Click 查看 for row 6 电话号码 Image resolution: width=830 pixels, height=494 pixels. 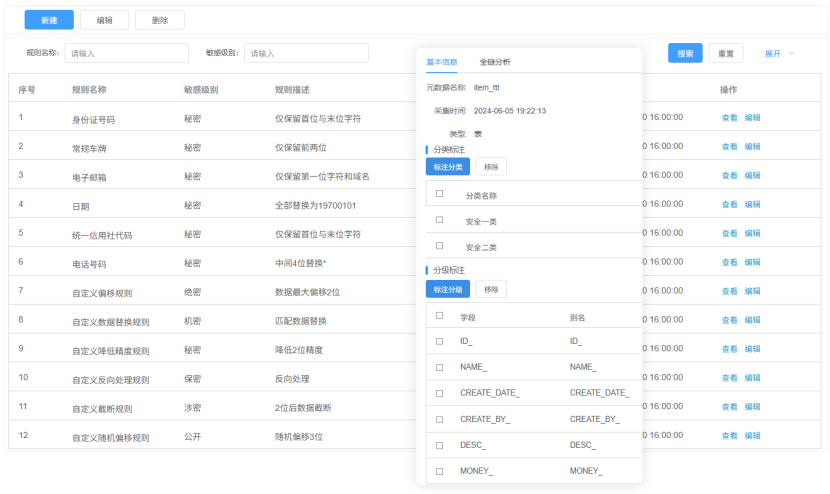tap(729, 262)
